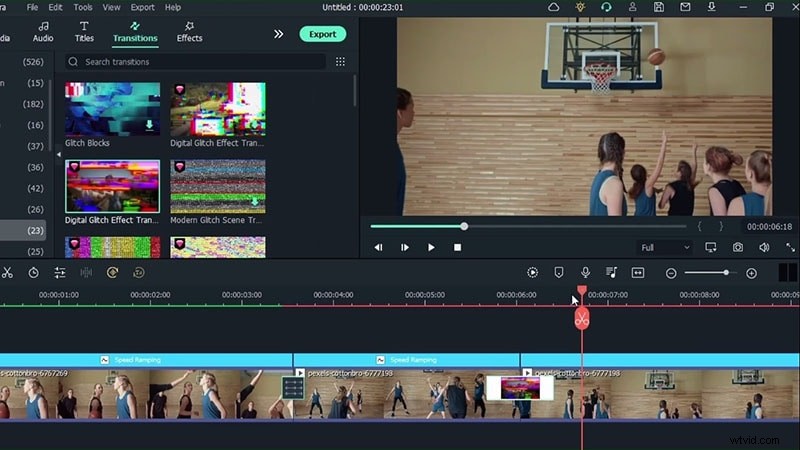
Task: Select the Modern Glitch Scene transition thumbnail
Action: point(218,186)
